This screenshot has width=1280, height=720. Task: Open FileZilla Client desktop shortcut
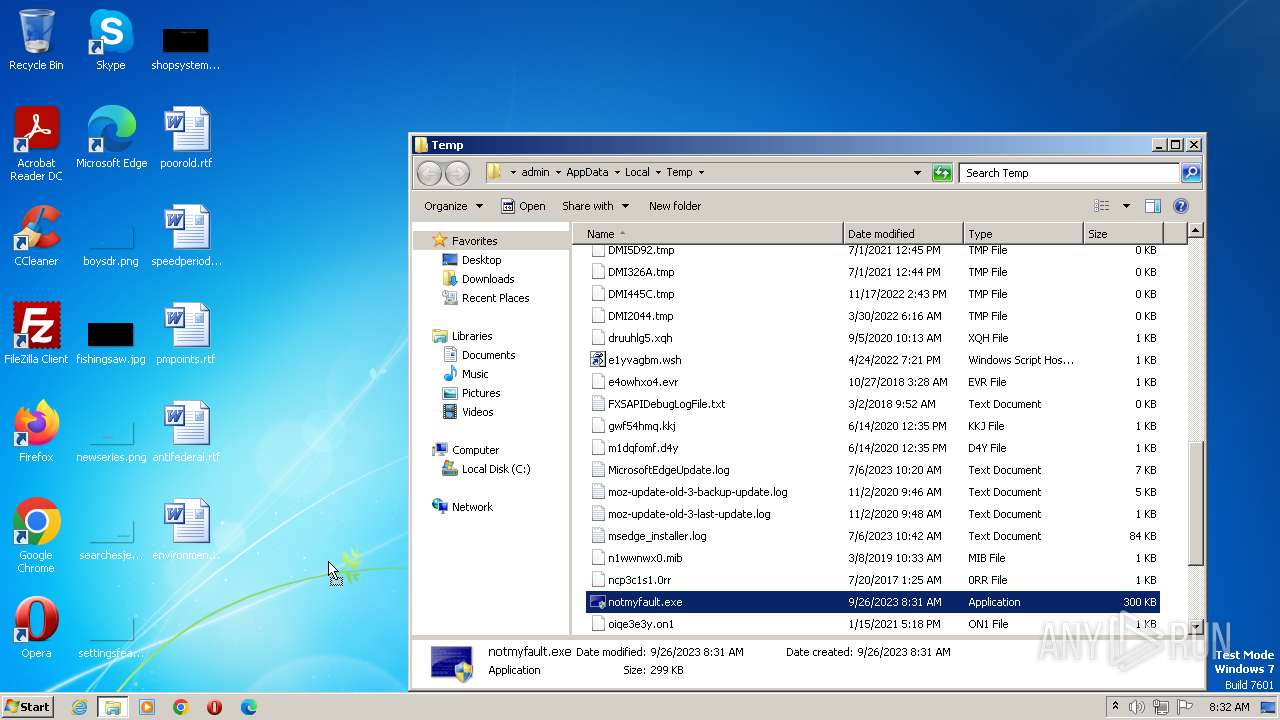pyautogui.click(x=36, y=334)
